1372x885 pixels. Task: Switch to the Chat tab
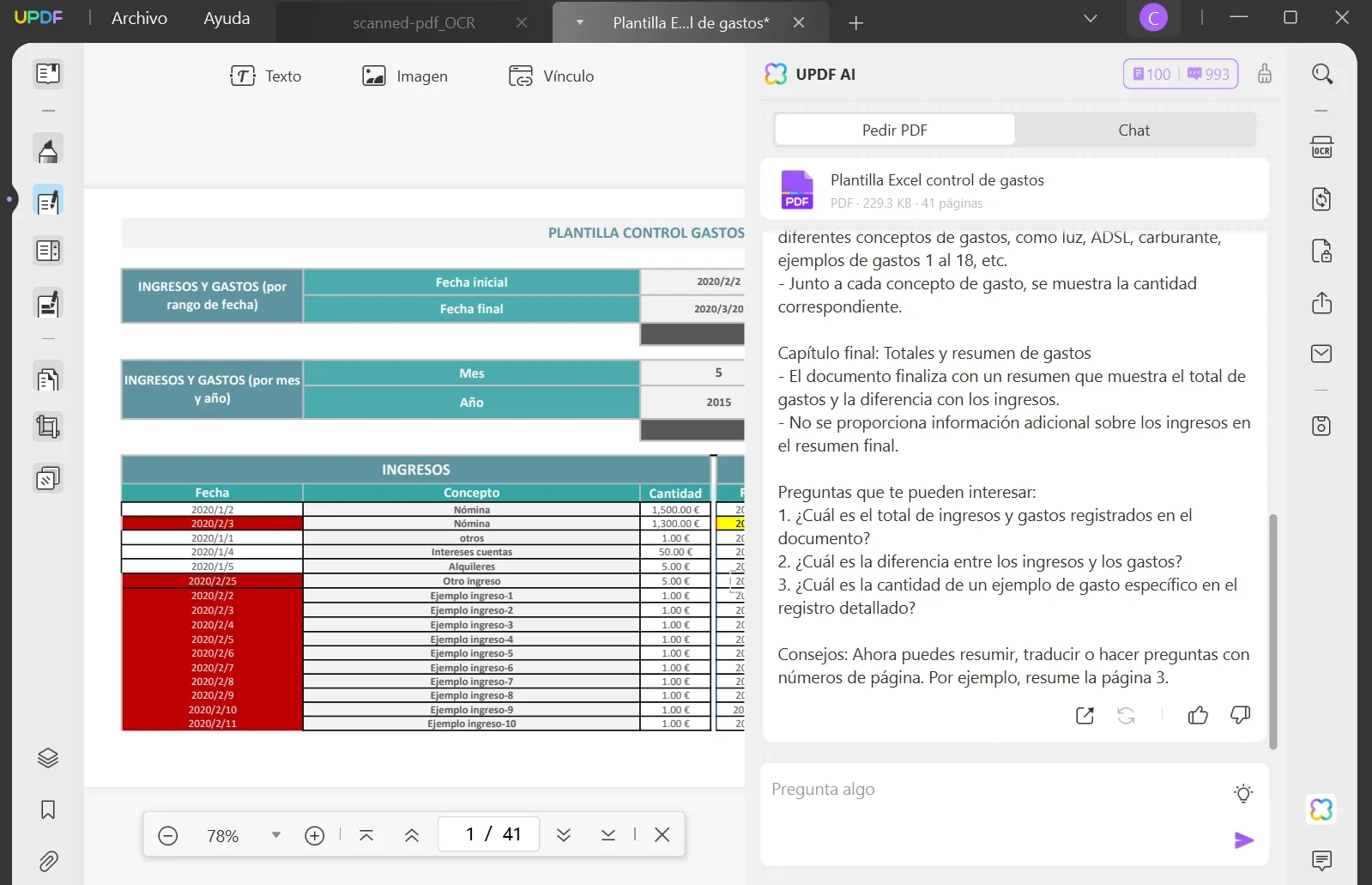tap(1133, 130)
